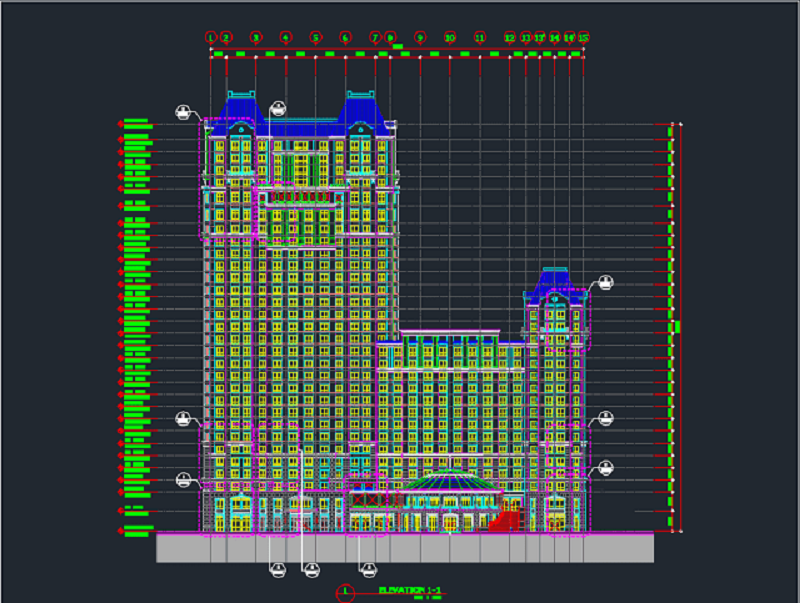
Task: Click grid axis bubble 15
Action: click(584, 37)
